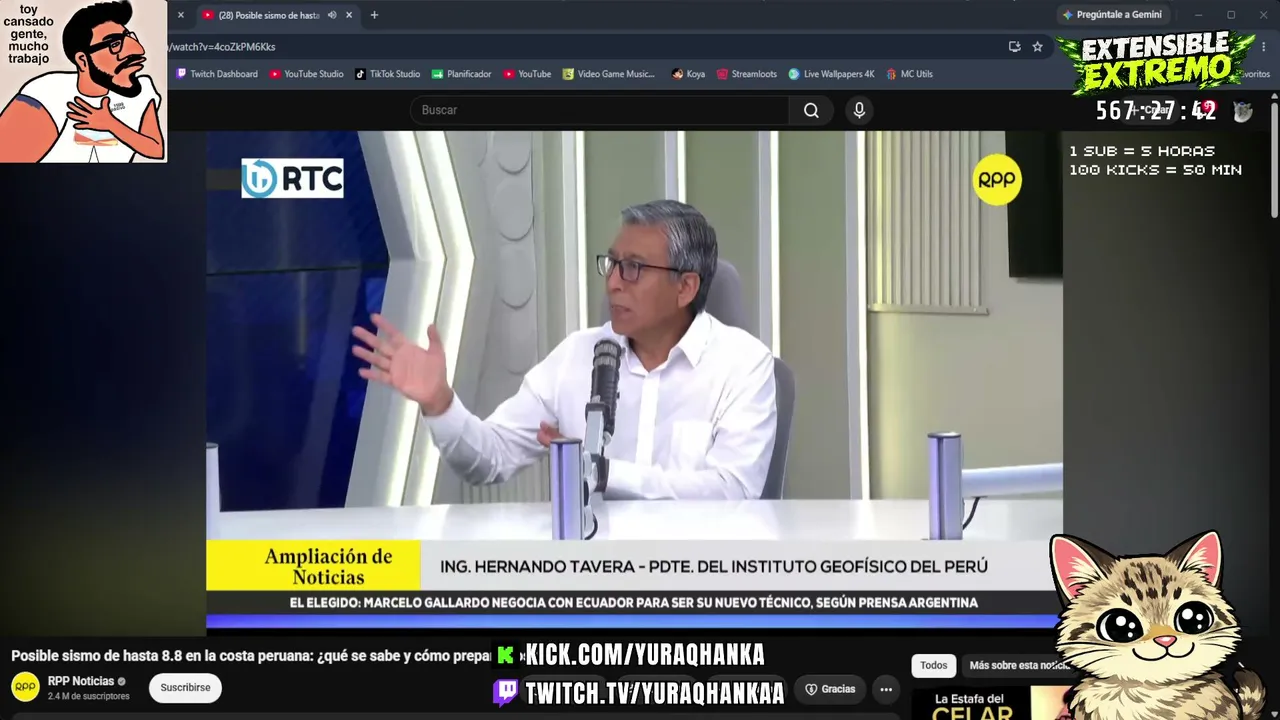This screenshot has height=720, width=1280.
Task: Click the YouTube search magnifier button
Action: click(811, 110)
